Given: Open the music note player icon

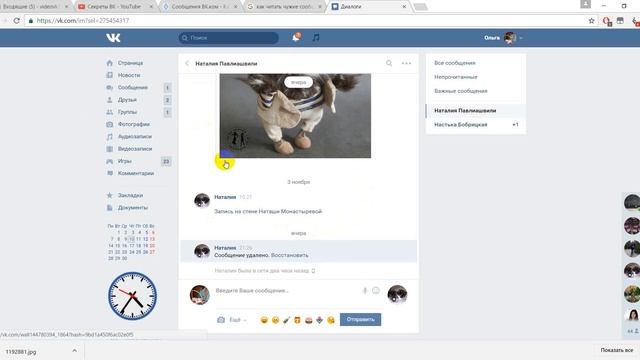Looking at the screenshot, I should (x=316, y=38).
